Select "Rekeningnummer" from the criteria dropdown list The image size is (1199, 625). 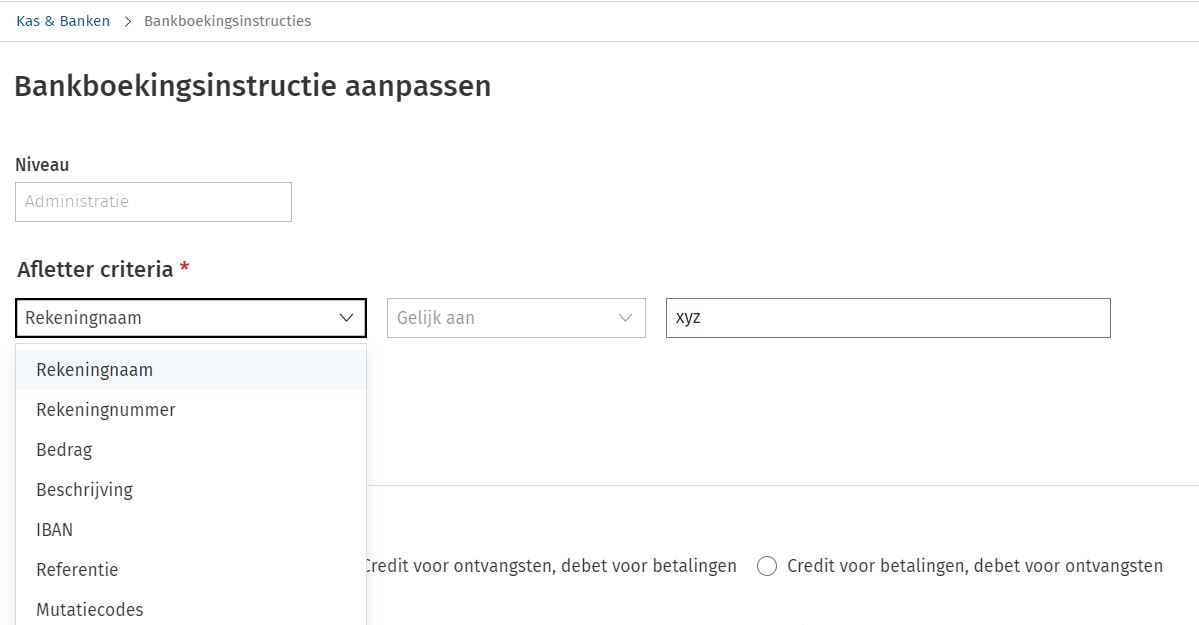tap(106, 409)
